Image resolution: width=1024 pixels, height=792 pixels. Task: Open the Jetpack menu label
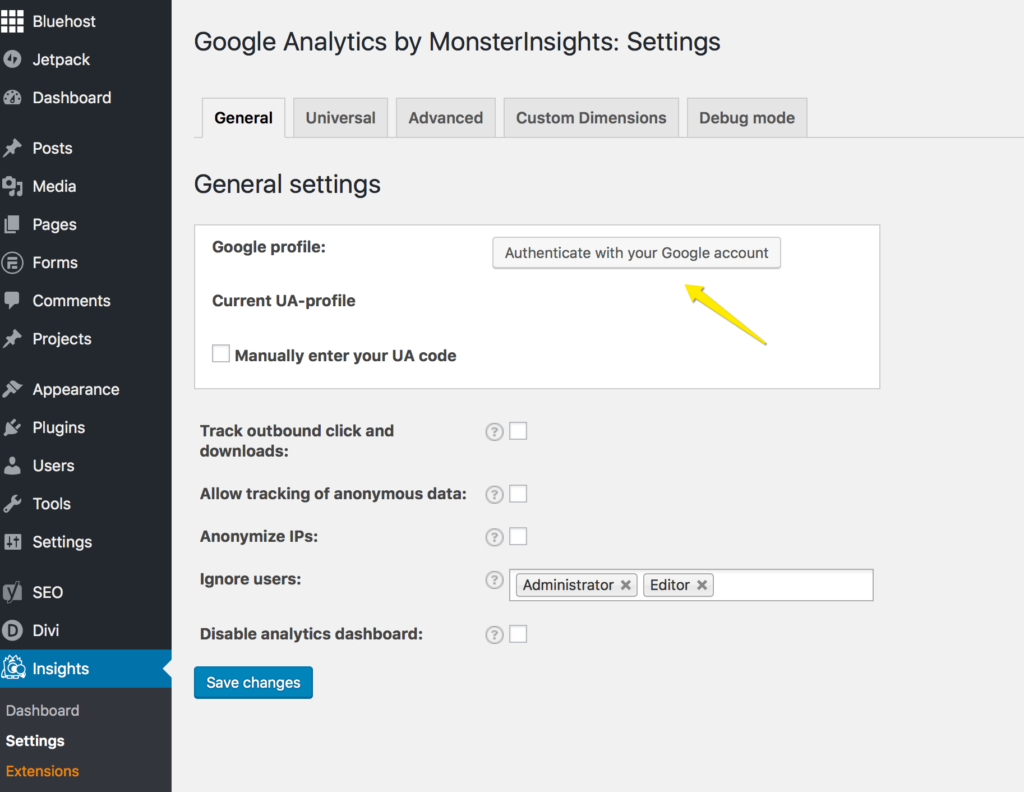coord(61,59)
